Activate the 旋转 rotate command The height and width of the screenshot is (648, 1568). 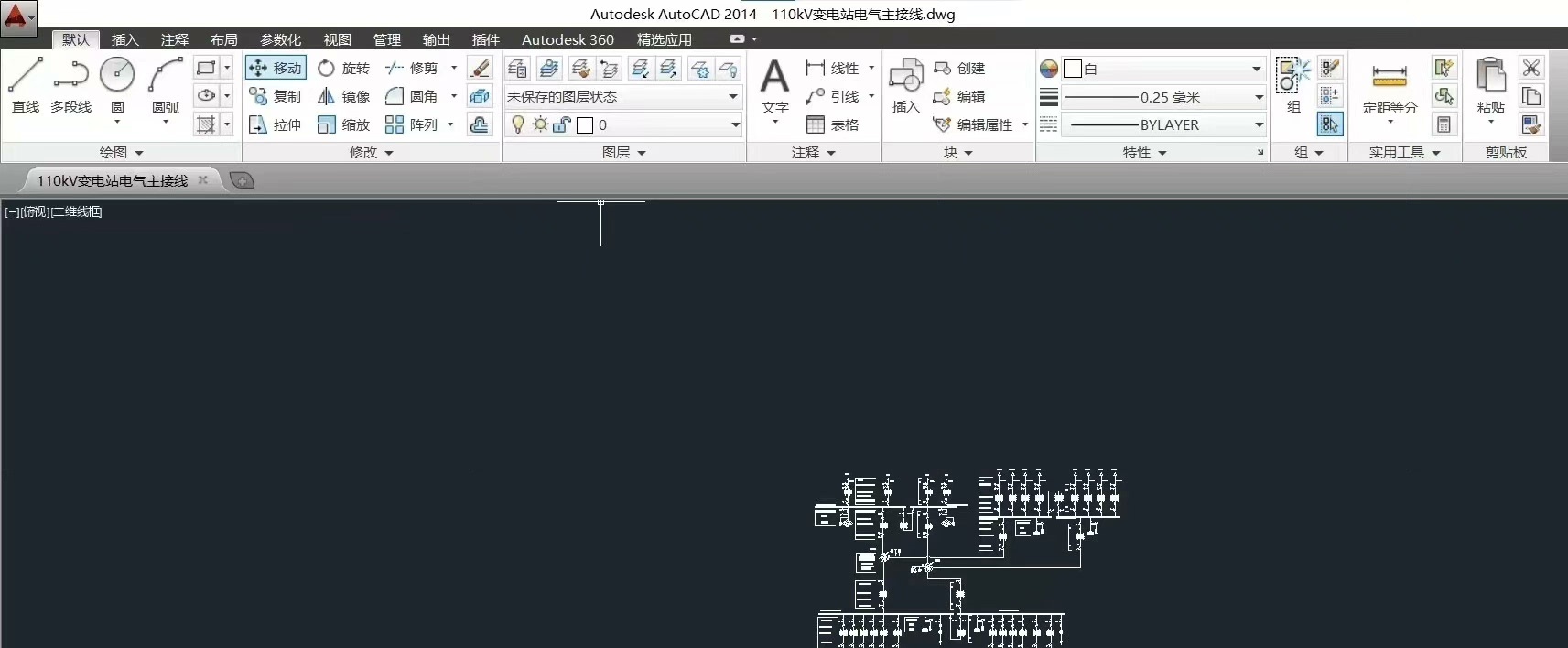pyautogui.click(x=344, y=68)
